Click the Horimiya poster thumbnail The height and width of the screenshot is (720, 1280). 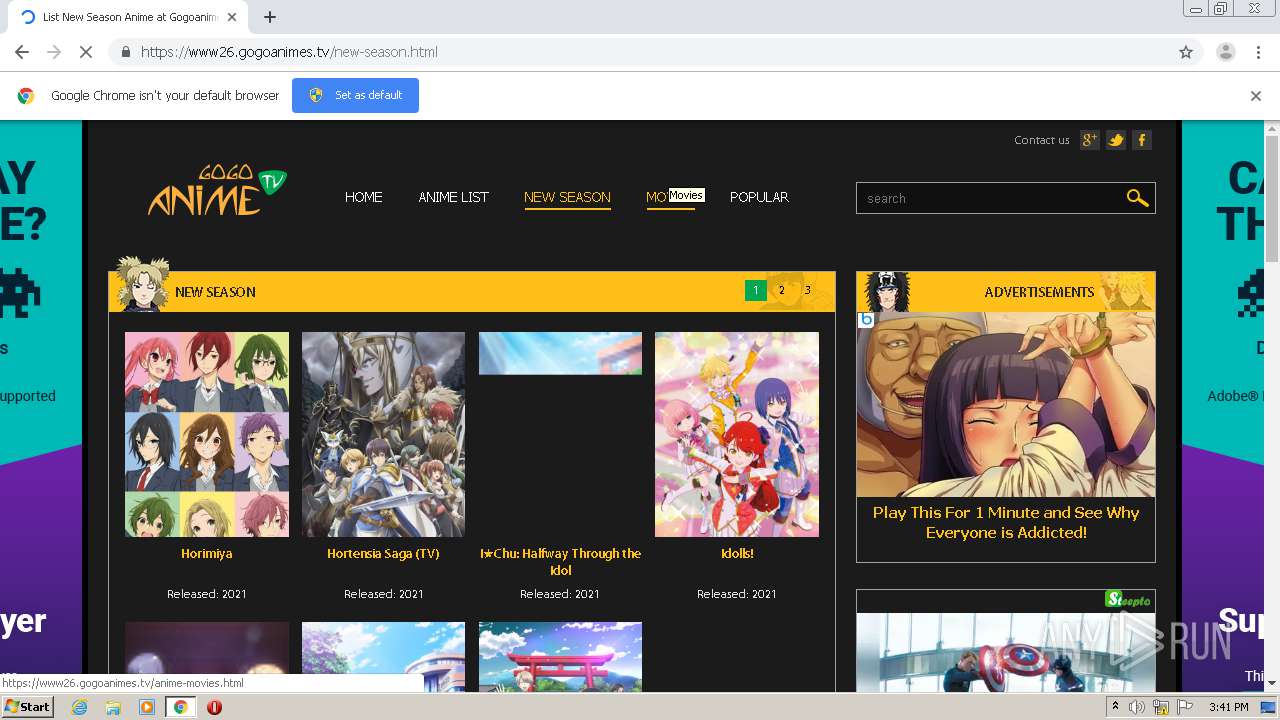point(207,434)
